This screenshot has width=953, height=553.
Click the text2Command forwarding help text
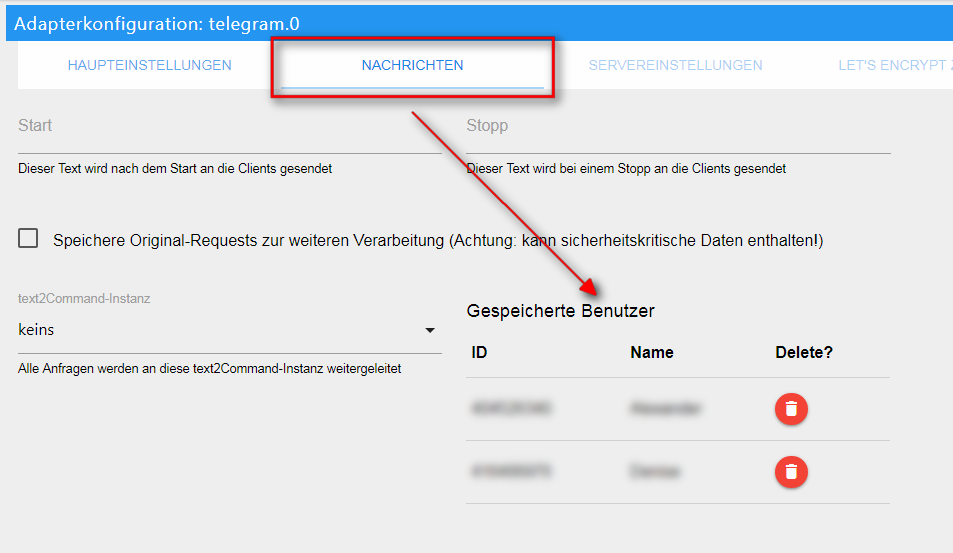coord(210,368)
